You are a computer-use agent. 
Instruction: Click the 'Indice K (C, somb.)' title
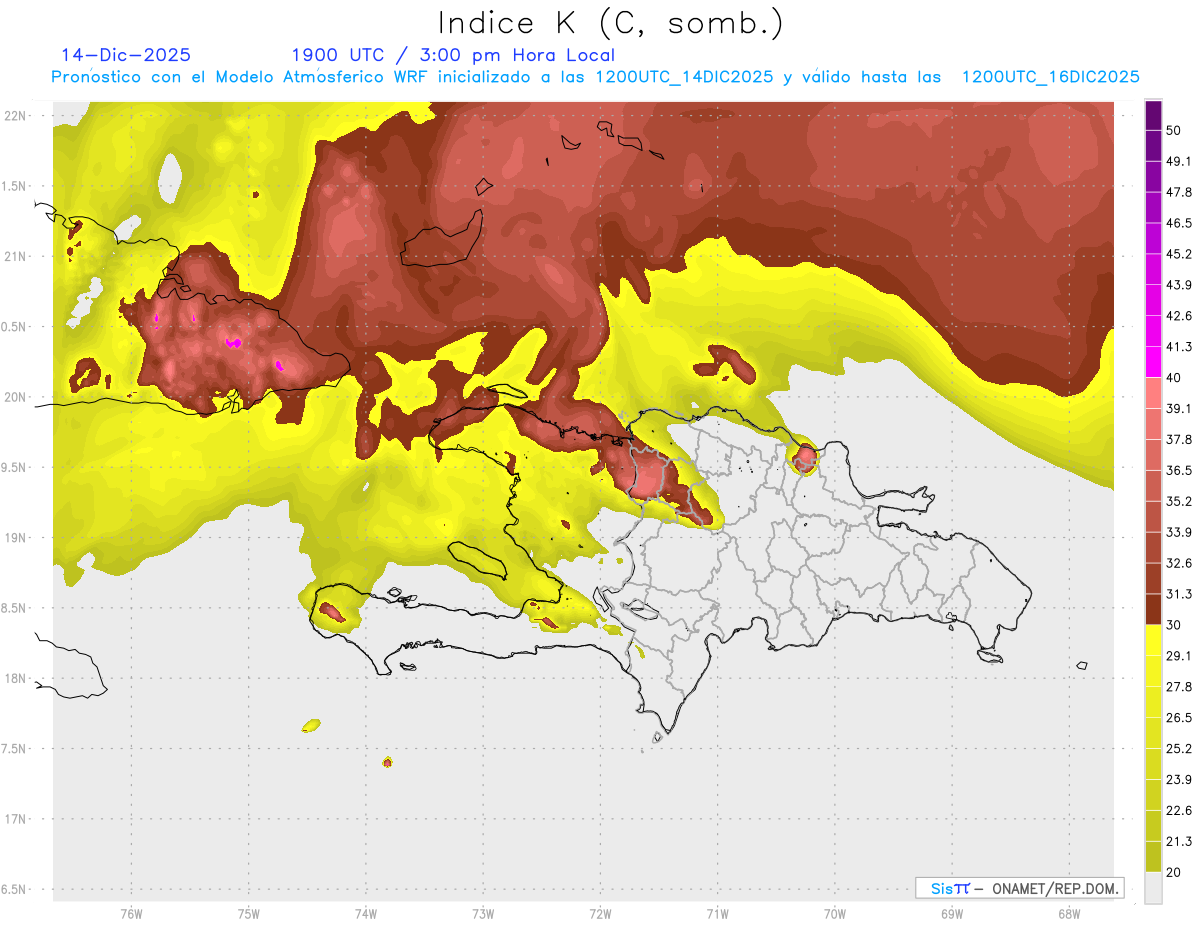[x=610, y=23]
